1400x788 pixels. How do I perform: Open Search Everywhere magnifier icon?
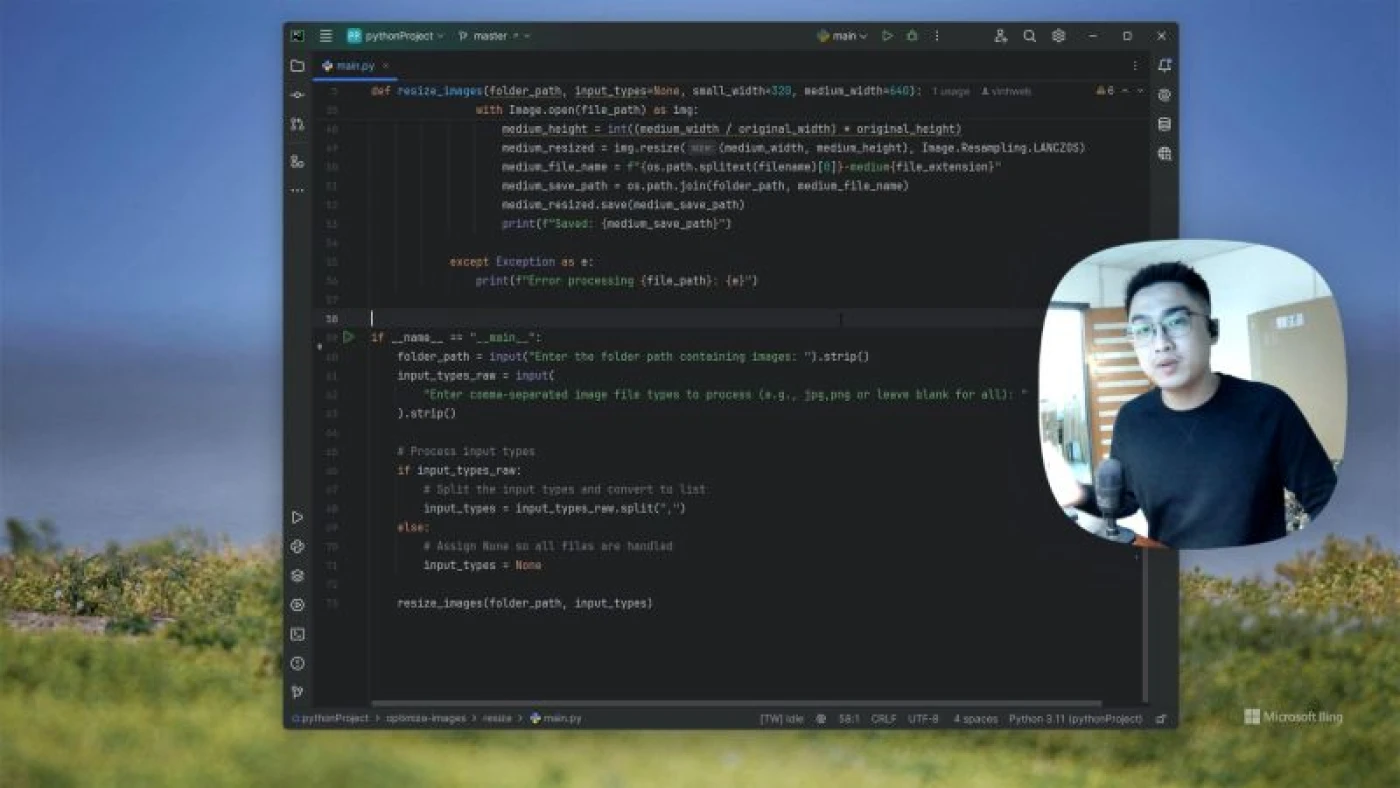pyautogui.click(x=1029, y=36)
